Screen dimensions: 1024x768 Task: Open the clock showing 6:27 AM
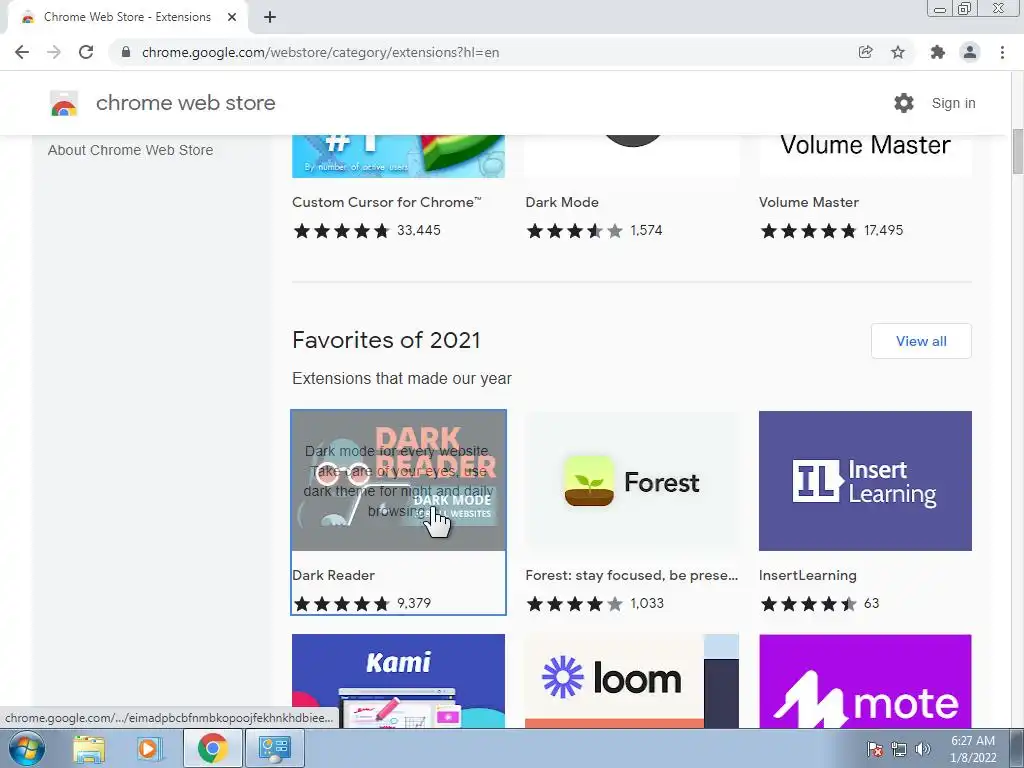coord(973,749)
